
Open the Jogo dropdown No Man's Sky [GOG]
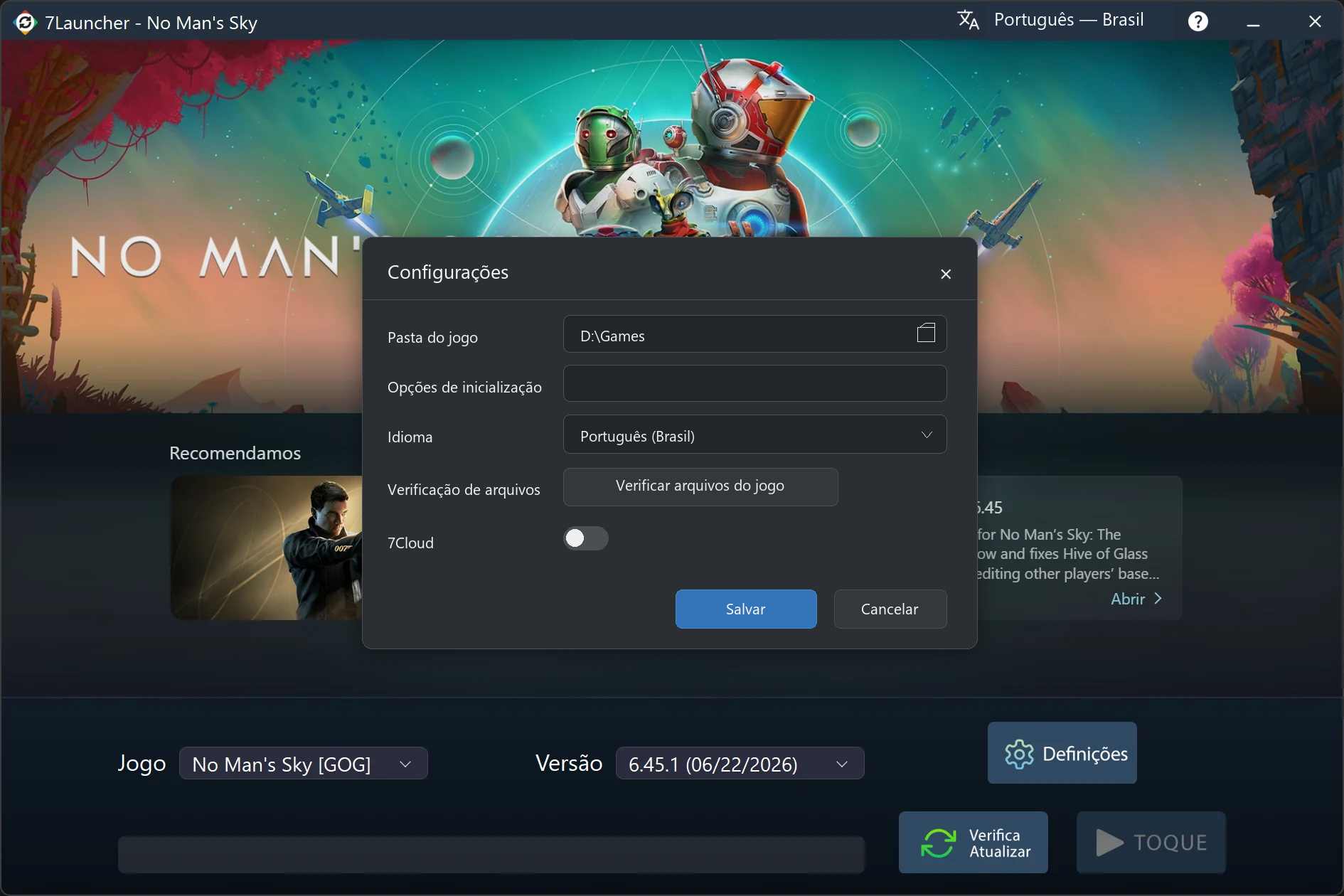[x=304, y=764]
